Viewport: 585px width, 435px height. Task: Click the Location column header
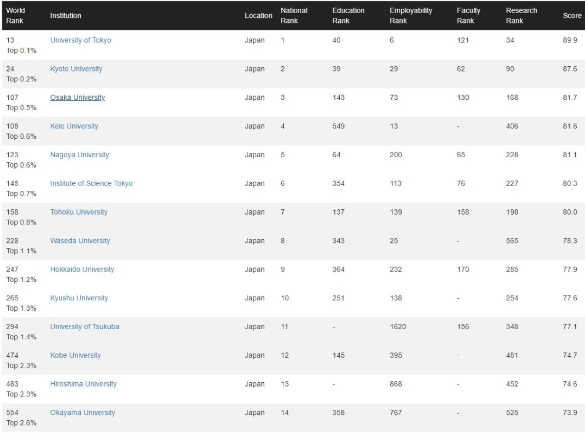point(258,16)
